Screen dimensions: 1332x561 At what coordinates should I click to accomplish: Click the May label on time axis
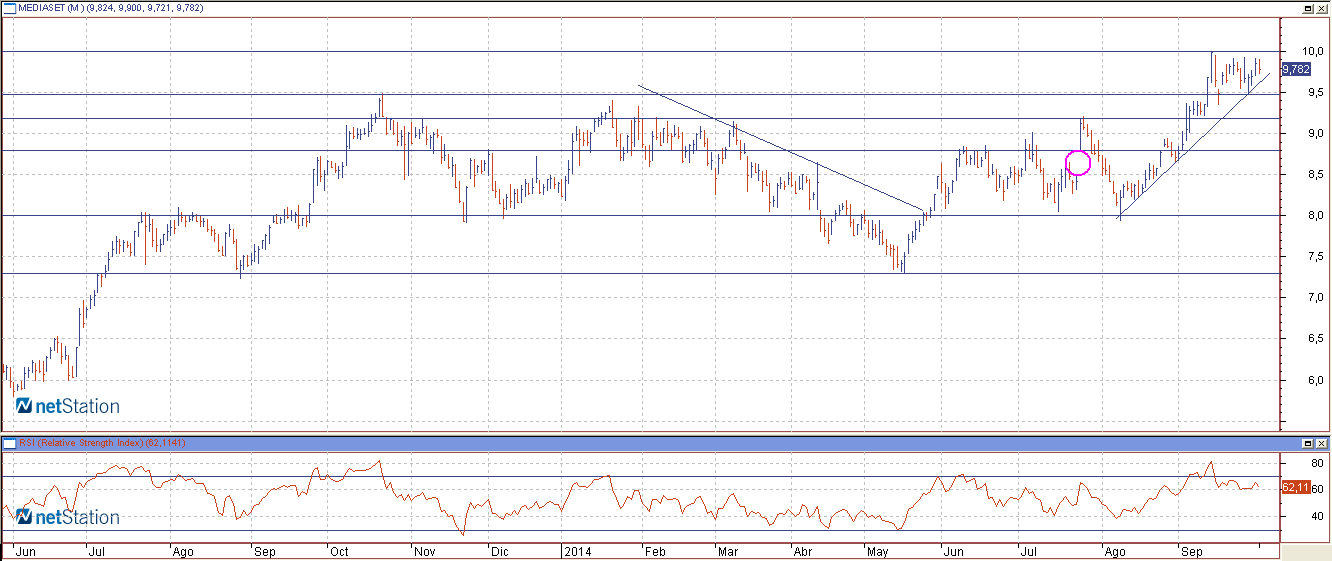(x=877, y=551)
